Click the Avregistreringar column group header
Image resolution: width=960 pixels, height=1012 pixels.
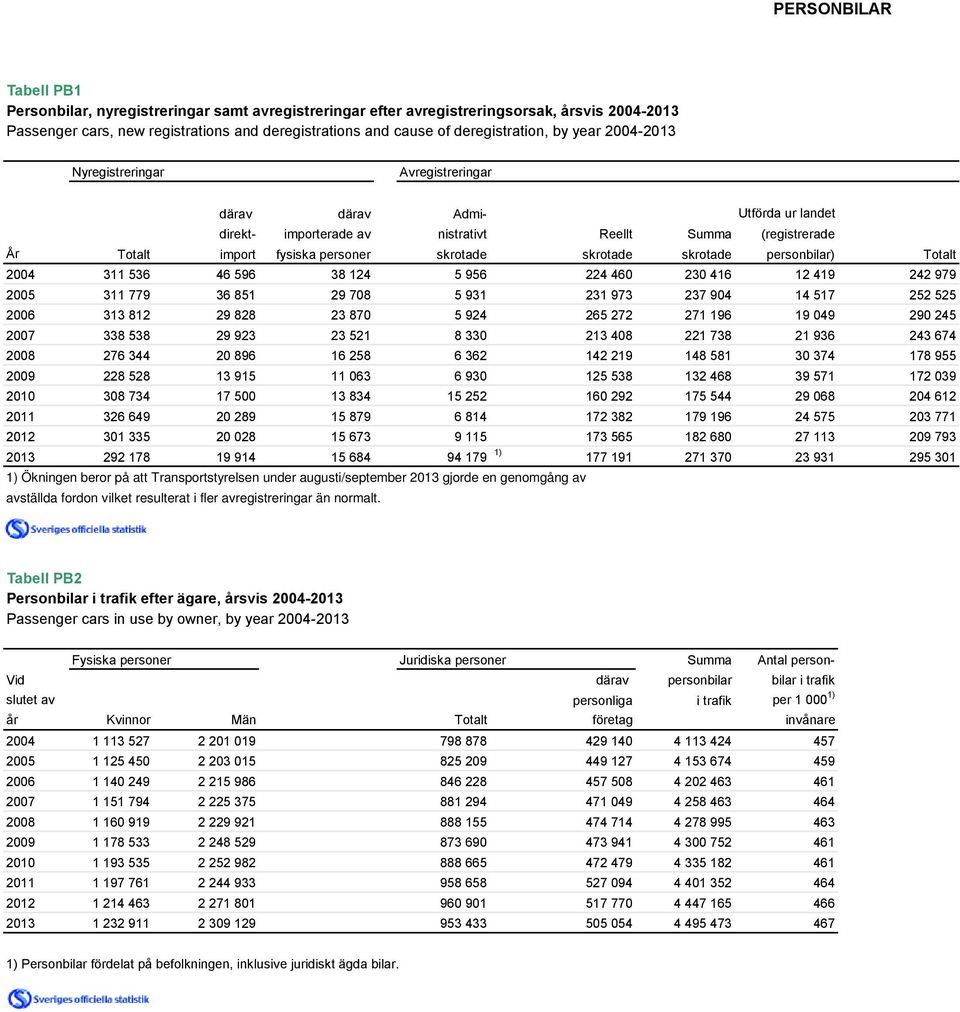pos(445,172)
